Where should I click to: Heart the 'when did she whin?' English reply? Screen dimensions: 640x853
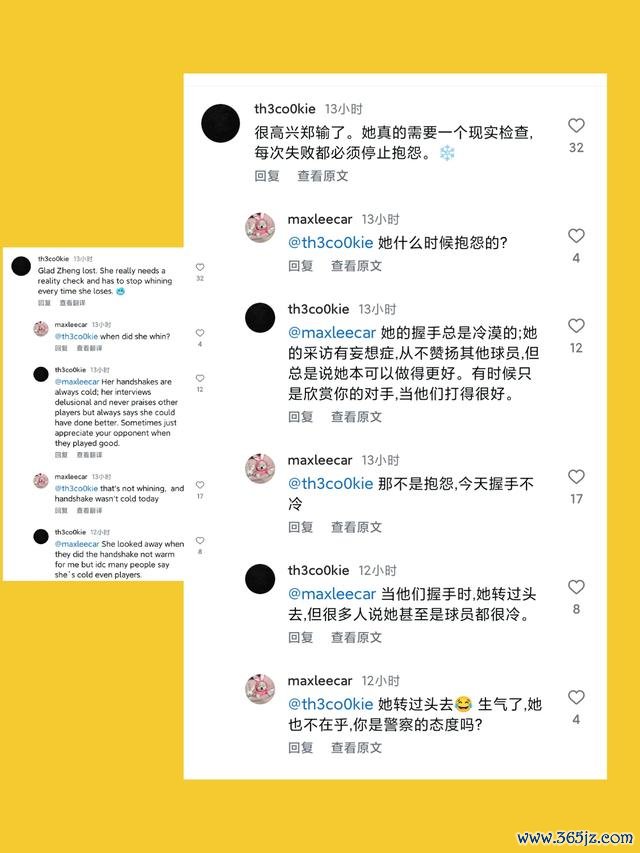click(200, 333)
